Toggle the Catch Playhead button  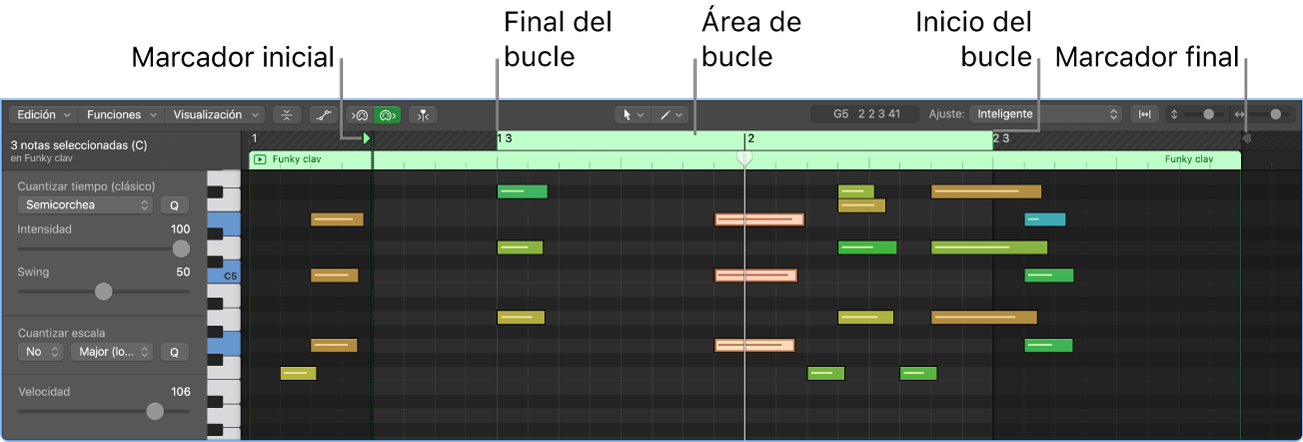click(x=423, y=115)
